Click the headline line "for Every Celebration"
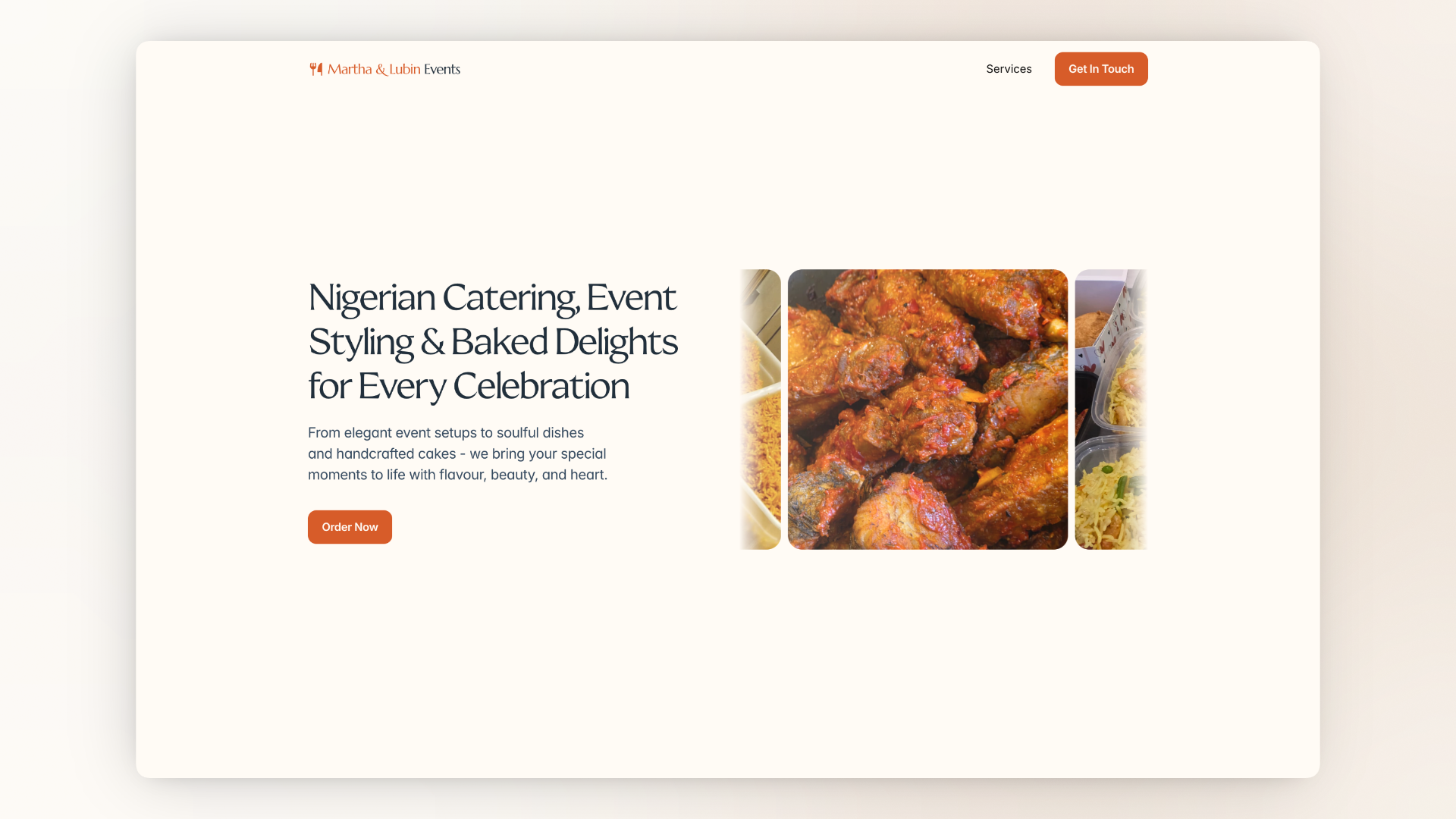The image size is (1456, 819). tap(469, 386)
